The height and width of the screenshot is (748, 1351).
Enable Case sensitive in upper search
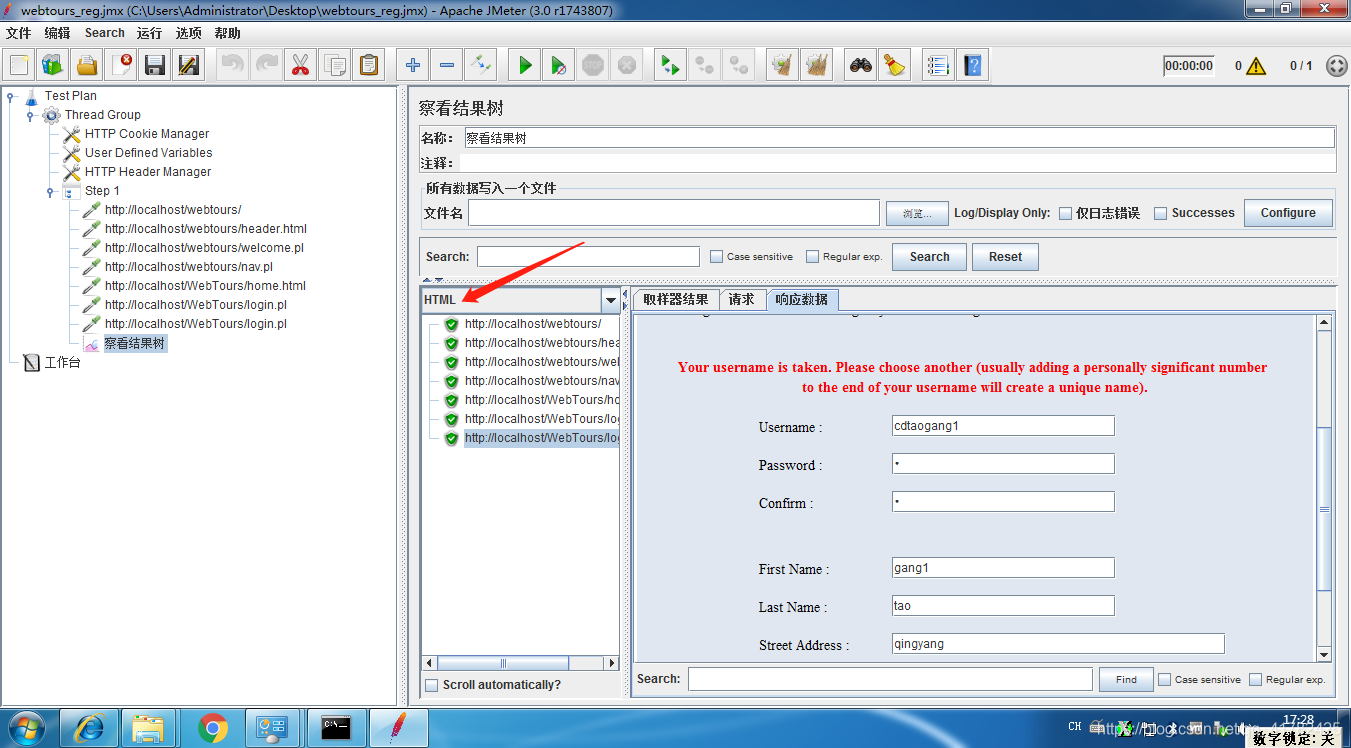pos(716,257)
